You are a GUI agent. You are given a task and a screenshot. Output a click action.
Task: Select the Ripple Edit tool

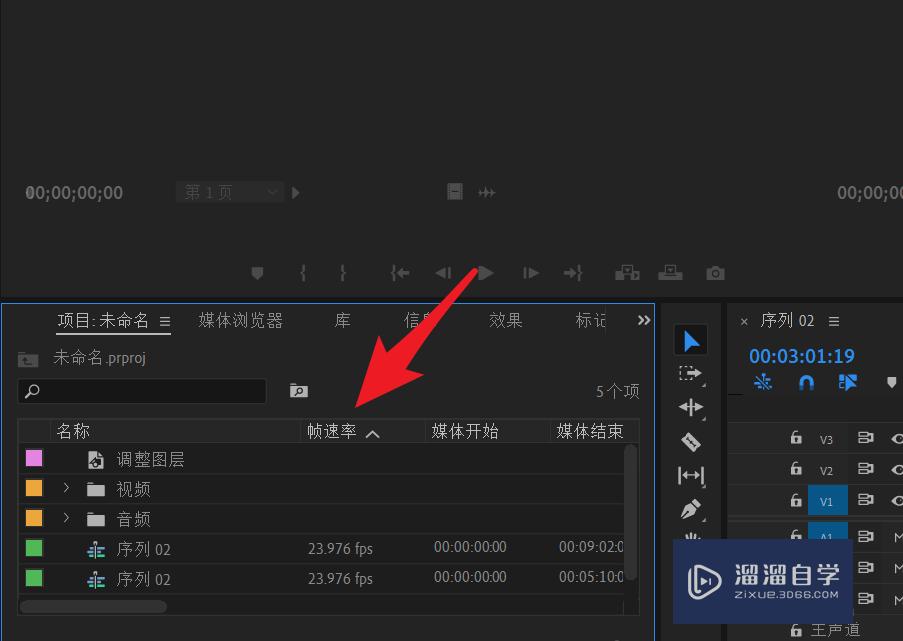691,407
